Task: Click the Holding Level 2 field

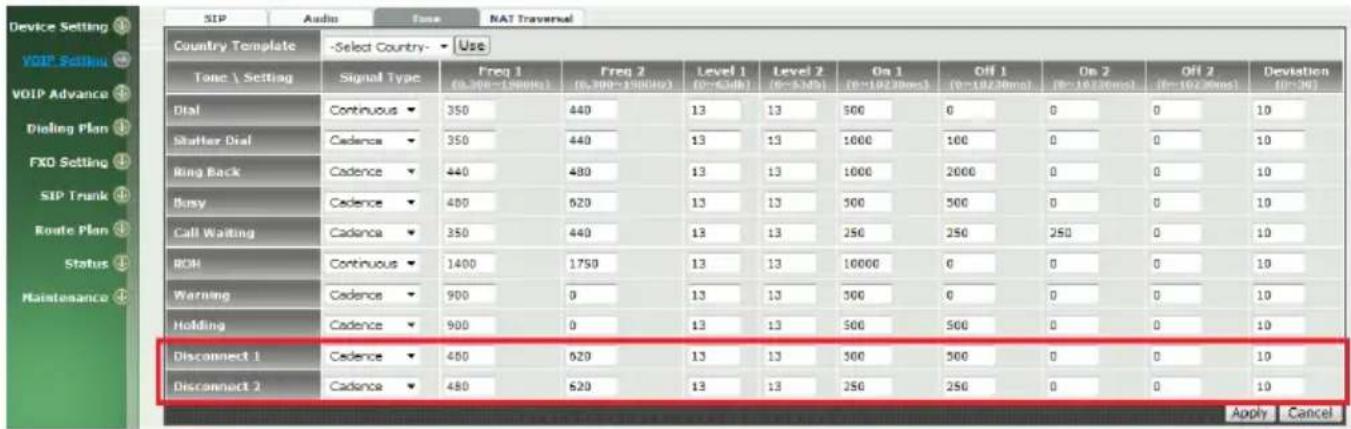Action: [x=791, y=326]
